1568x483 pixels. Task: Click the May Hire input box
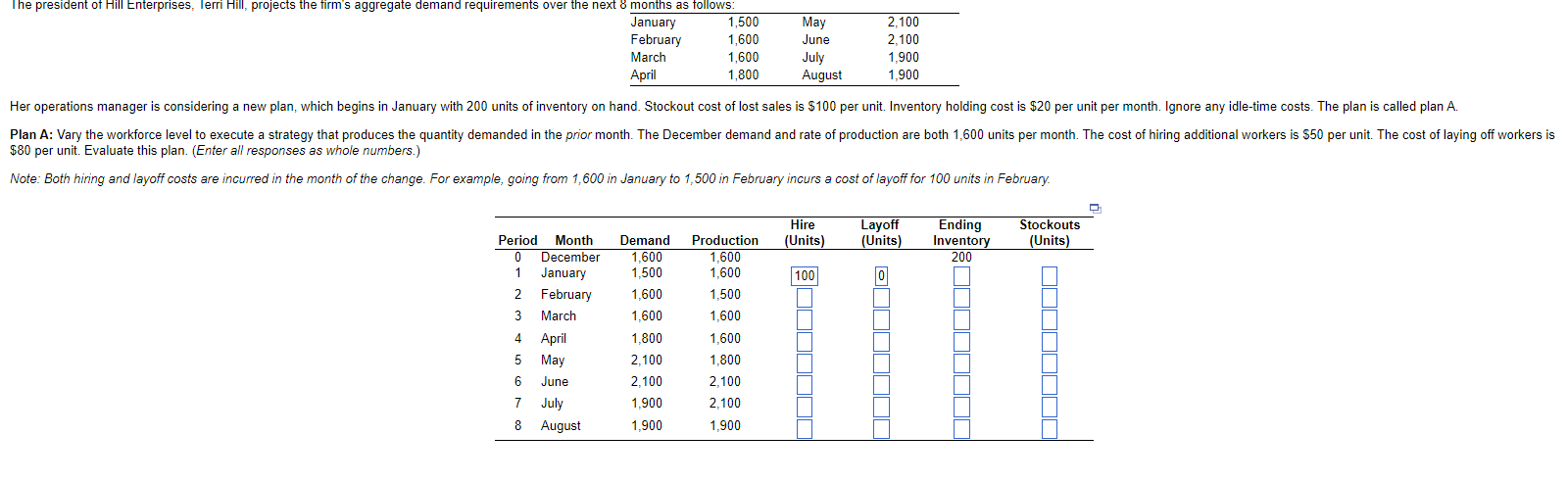(805, 363)
